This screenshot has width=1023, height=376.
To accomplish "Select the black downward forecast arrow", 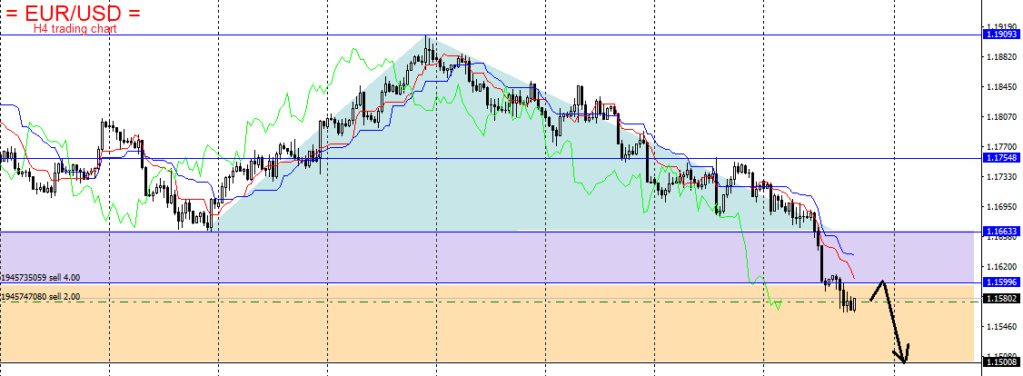I will (891, 321).
